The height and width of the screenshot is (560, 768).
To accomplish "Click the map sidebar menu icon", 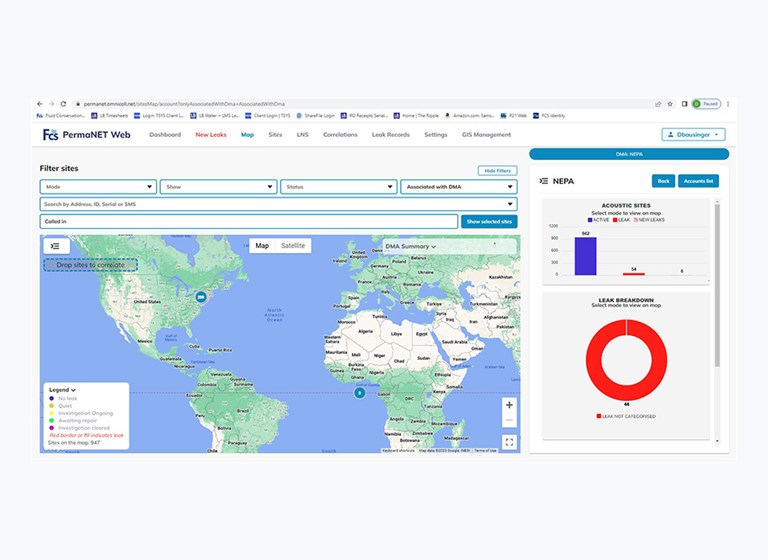I will pyautogui.click(x=55, y=246).
